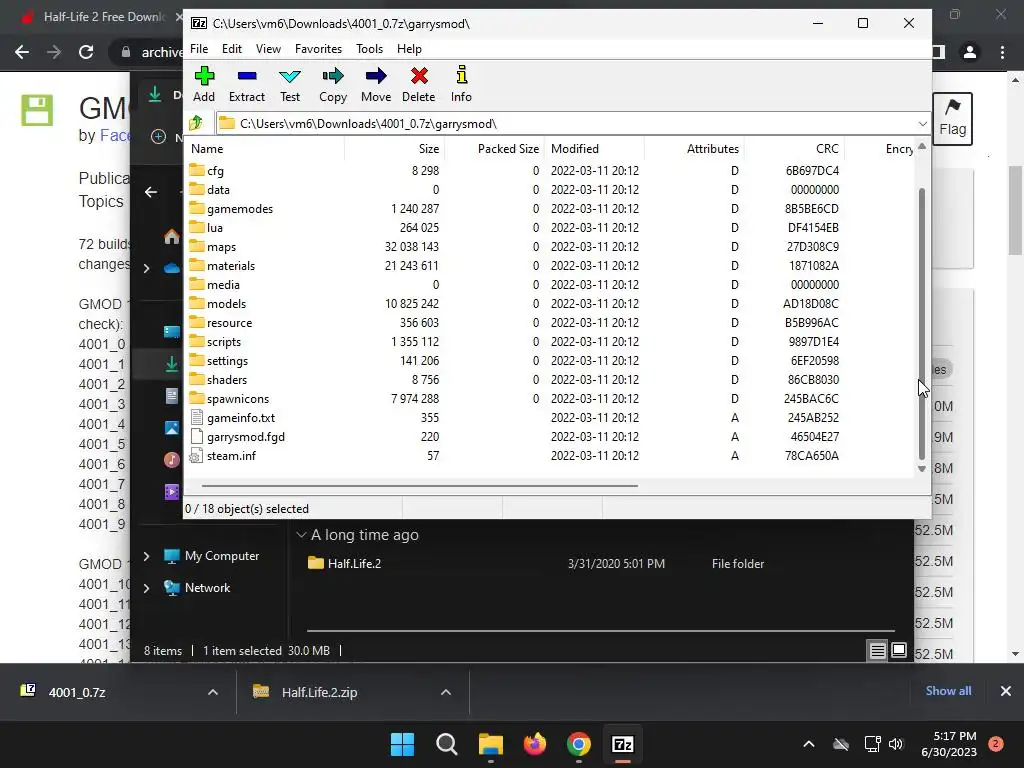Sort by the Size column header
1024x768 pixels.
click(x=394, y=149)
